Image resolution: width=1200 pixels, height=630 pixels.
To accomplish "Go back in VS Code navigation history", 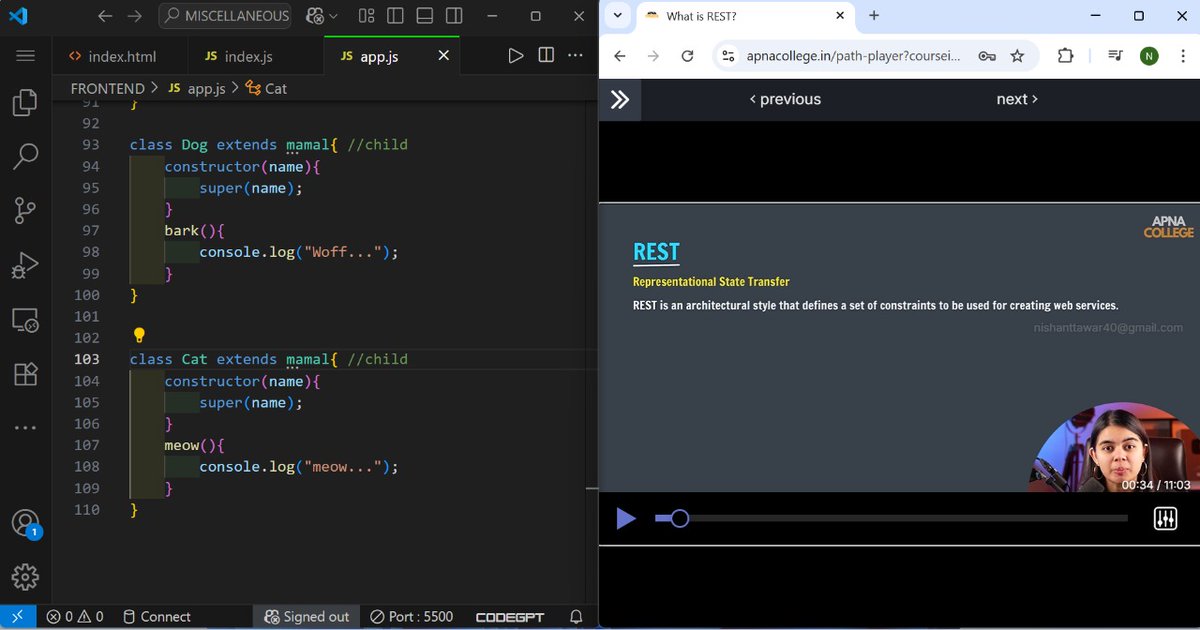I will pyautogui.click(x=106, y=16).
